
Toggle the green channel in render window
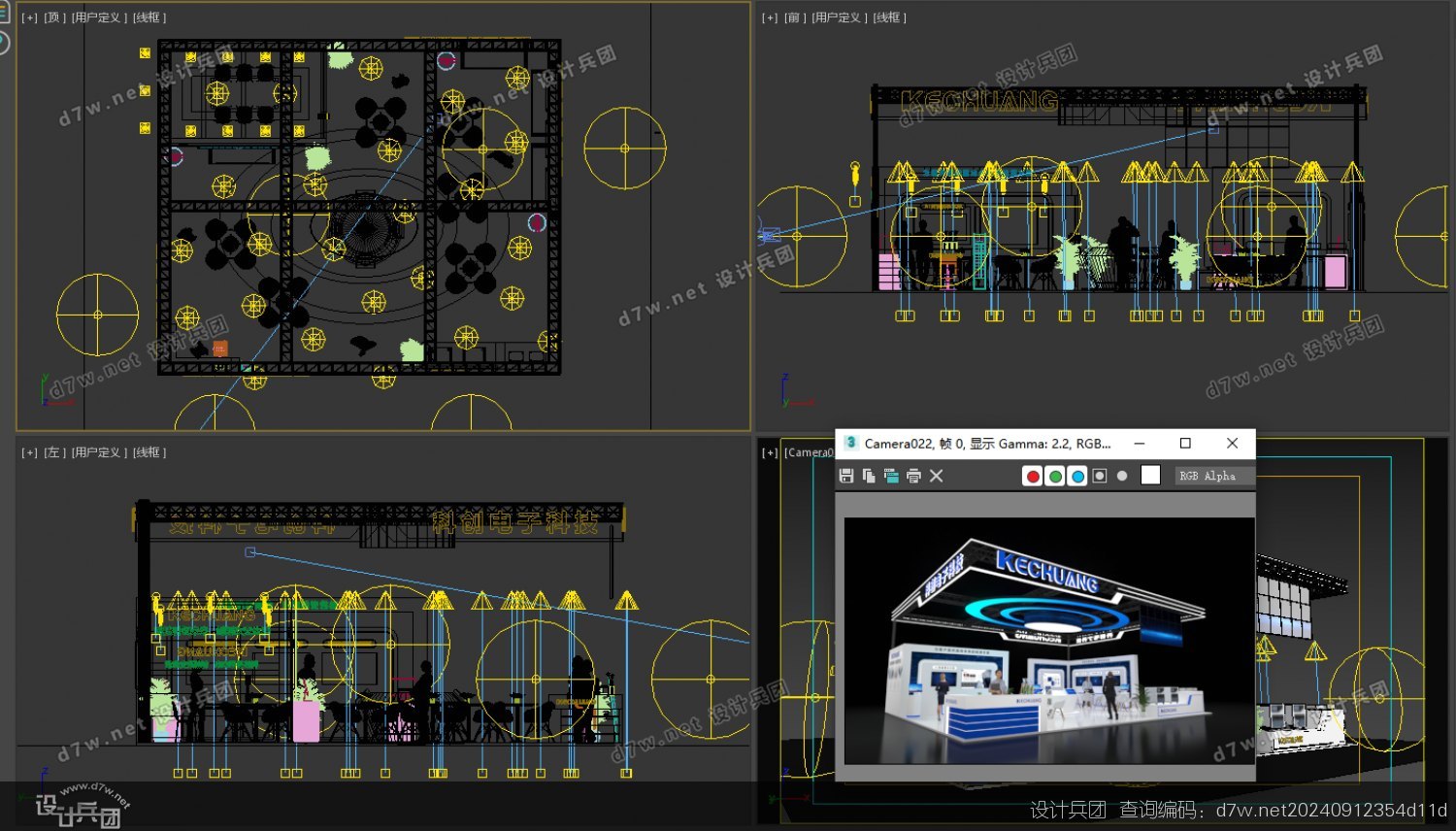(x=1055, y=476)
